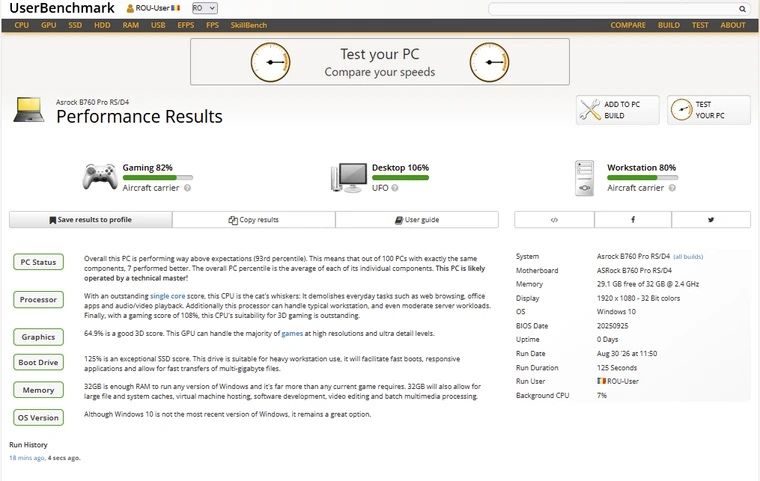Click the Memory button
The image size is (760, 481).
click(x=38, y=390)
